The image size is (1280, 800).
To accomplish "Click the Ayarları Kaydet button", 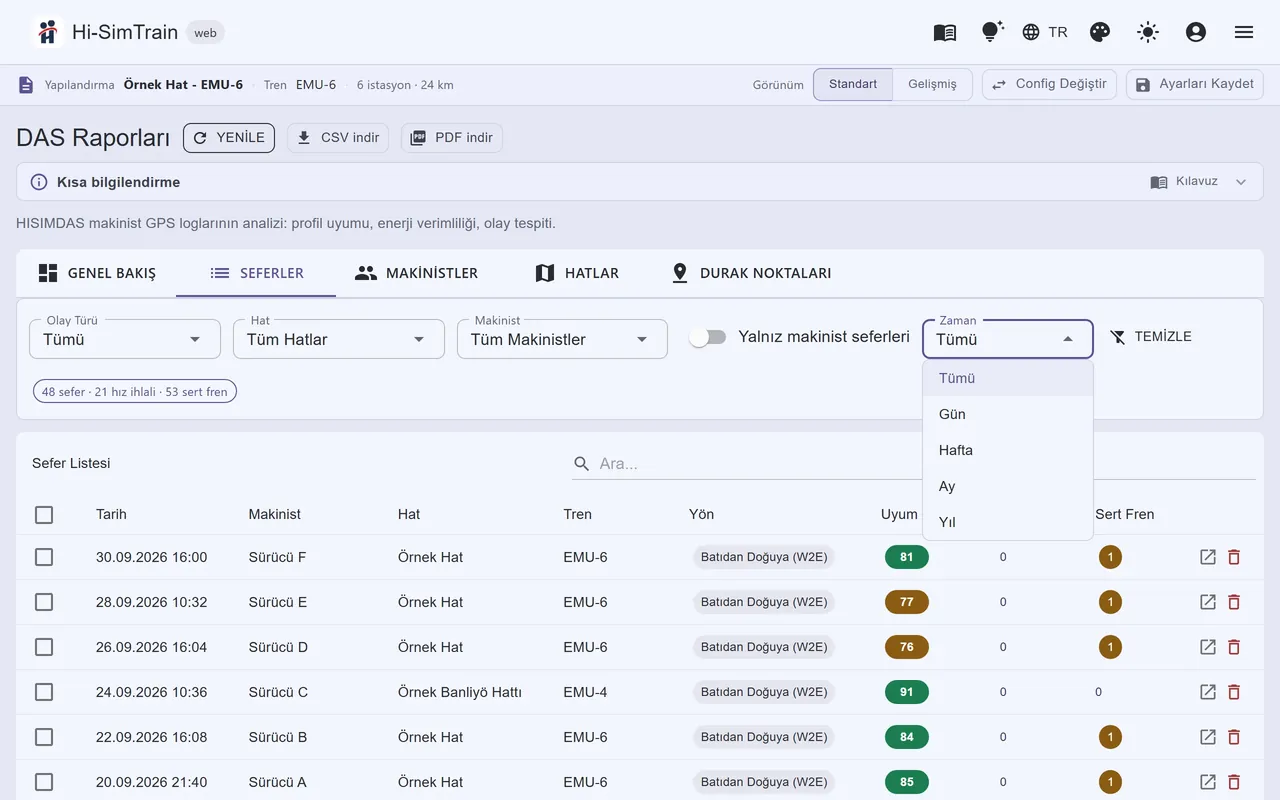I will click(x=1194, y=84).
